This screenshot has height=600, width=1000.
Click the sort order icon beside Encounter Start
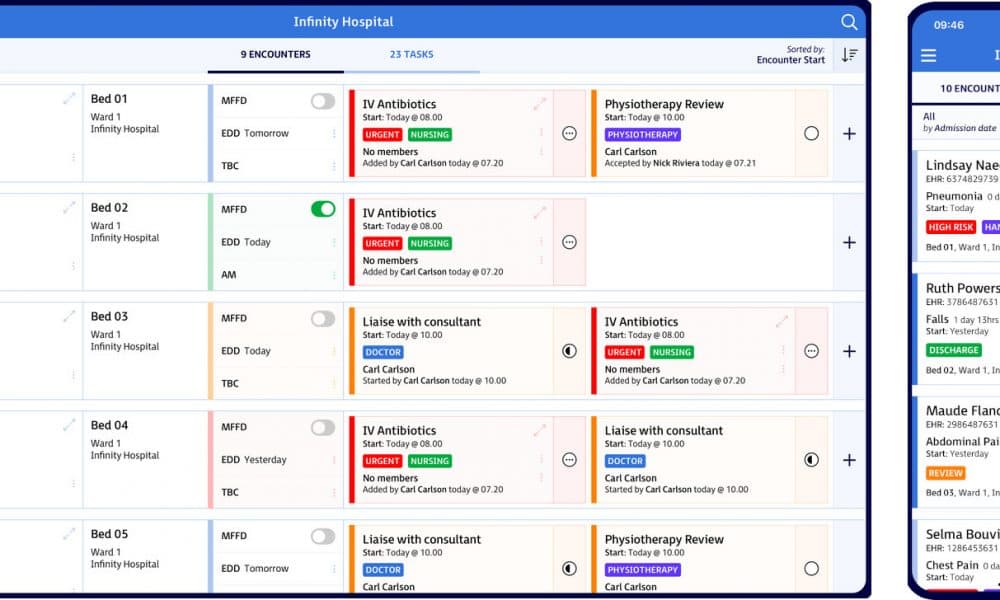850,55
